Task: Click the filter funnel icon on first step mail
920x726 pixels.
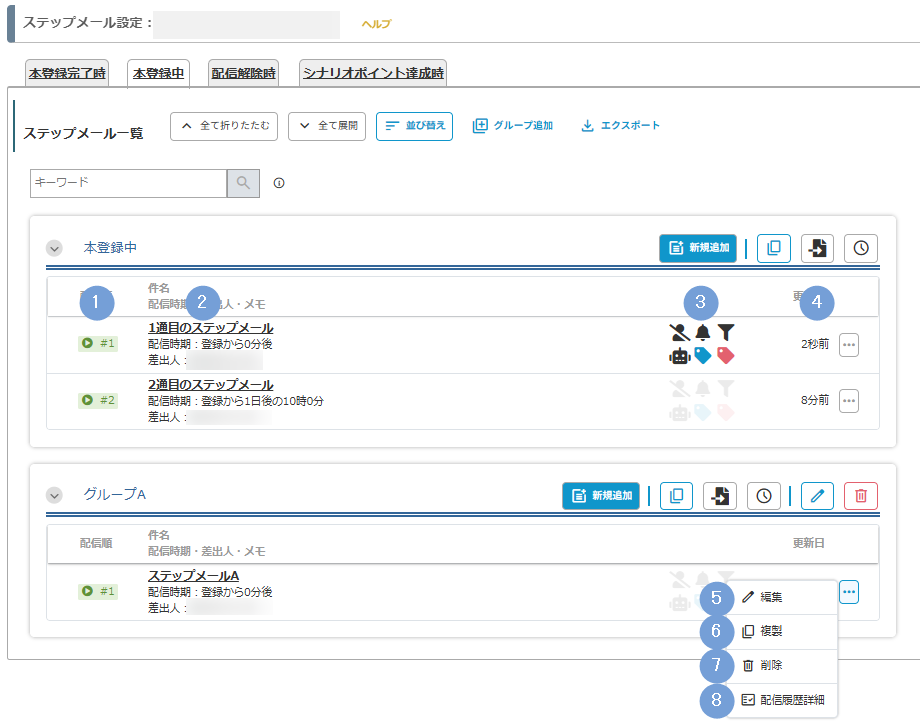Action: tap(726, 332)
